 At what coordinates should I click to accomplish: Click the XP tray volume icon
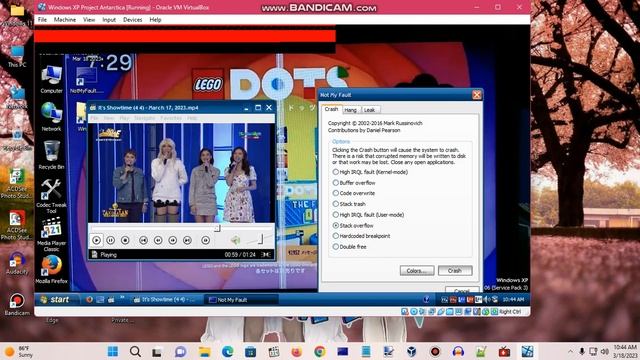click(487, 300)
